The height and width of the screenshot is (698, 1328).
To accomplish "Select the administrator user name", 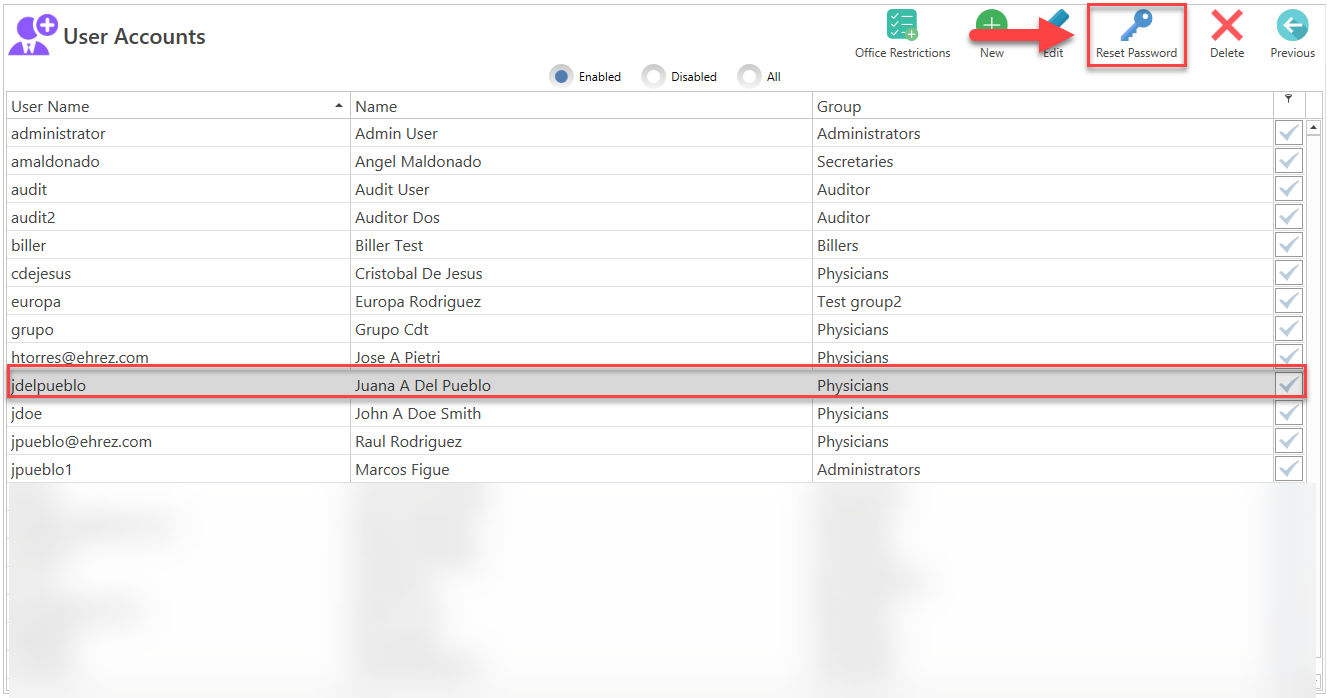I will click(x=58, y=133).
